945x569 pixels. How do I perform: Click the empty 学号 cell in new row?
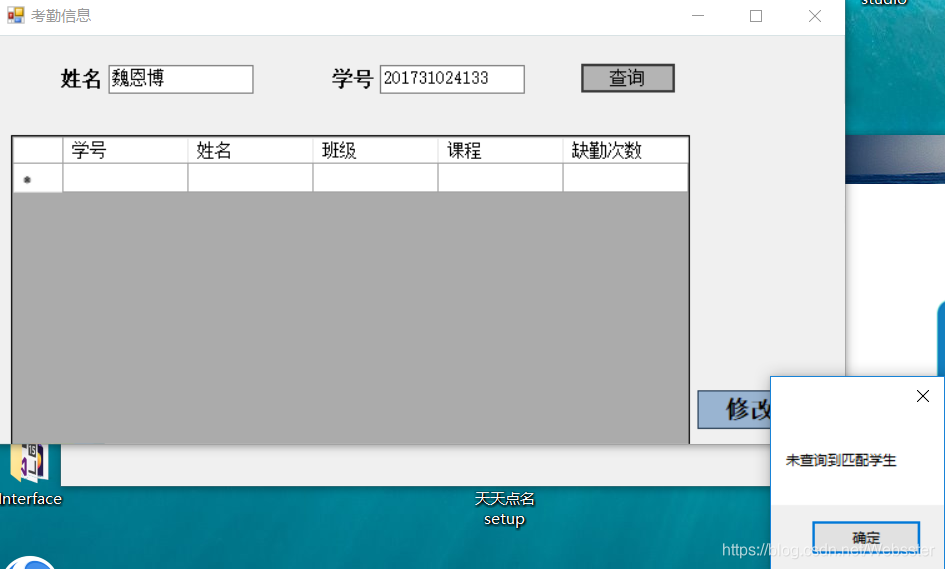click(125, 178)
